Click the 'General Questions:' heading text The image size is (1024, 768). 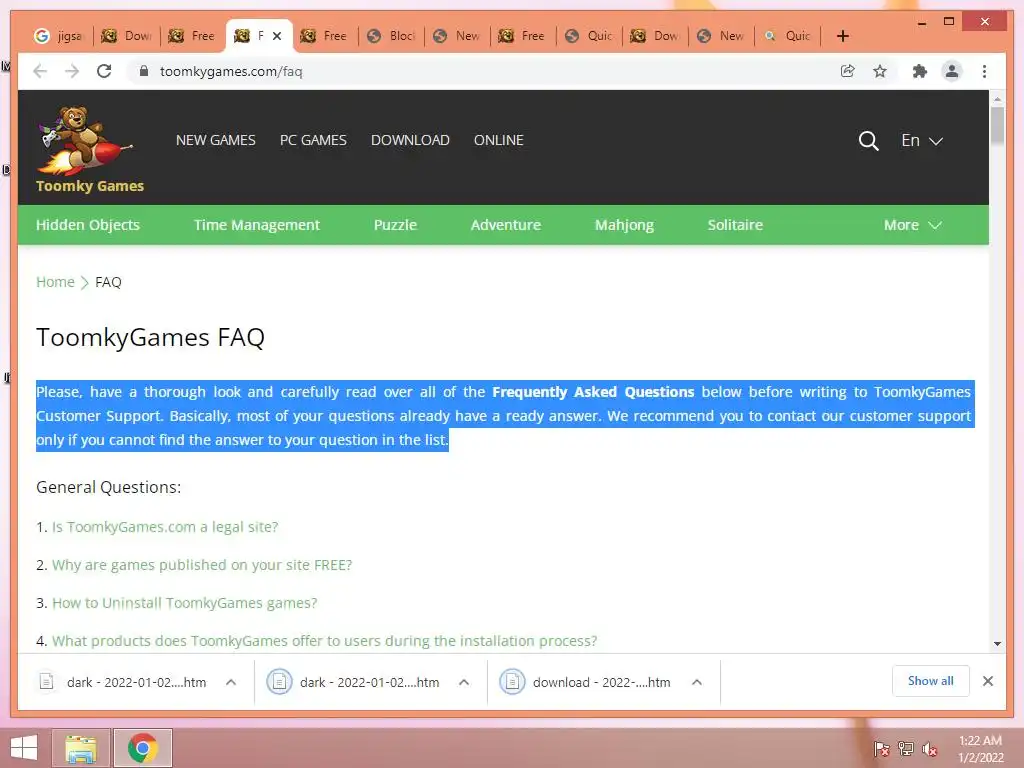(x=108, y=487)
